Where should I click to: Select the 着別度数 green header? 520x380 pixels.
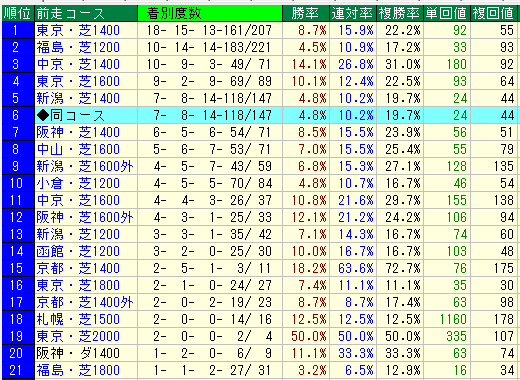(x=210, y=13)
